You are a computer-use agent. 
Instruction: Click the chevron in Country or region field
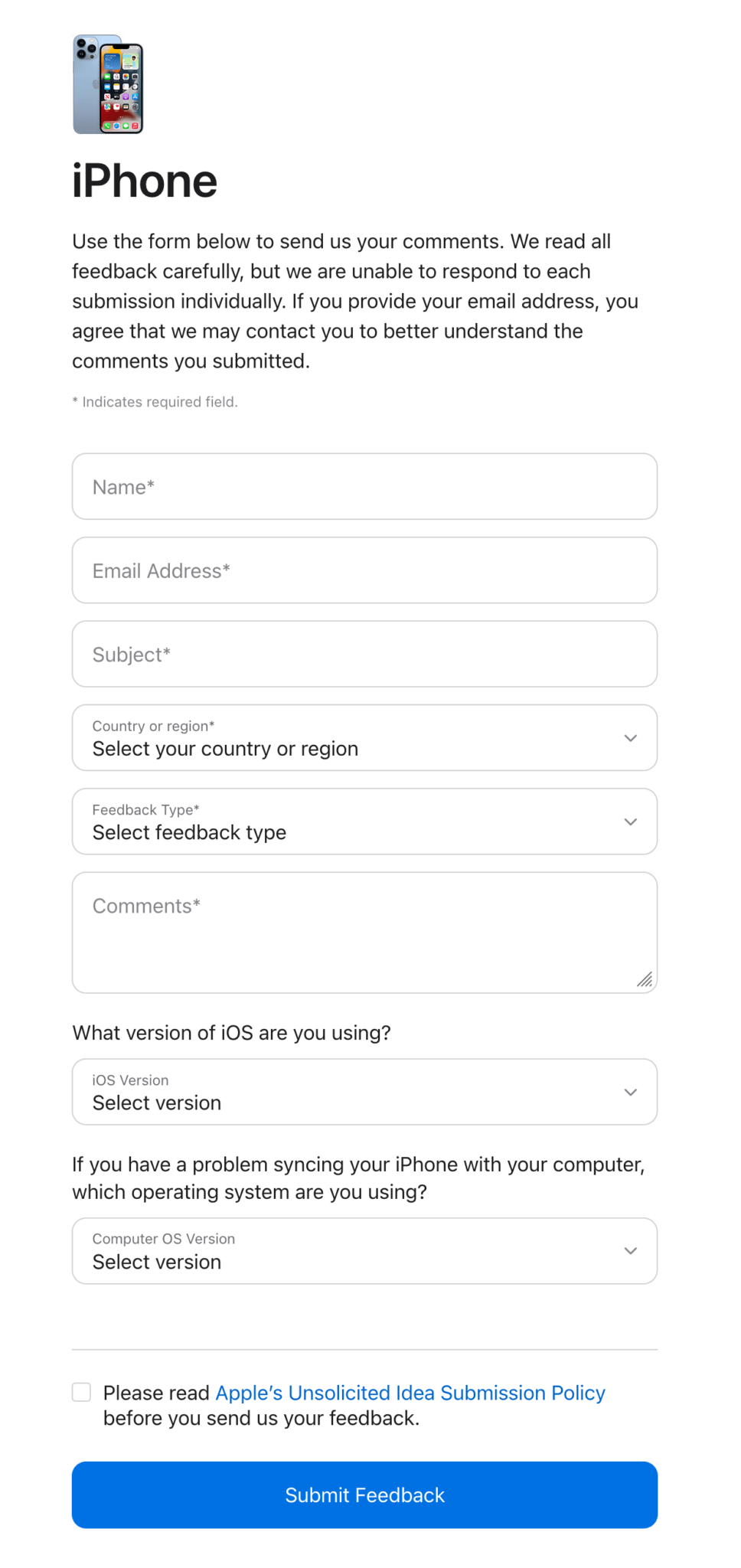coord(630,738)
